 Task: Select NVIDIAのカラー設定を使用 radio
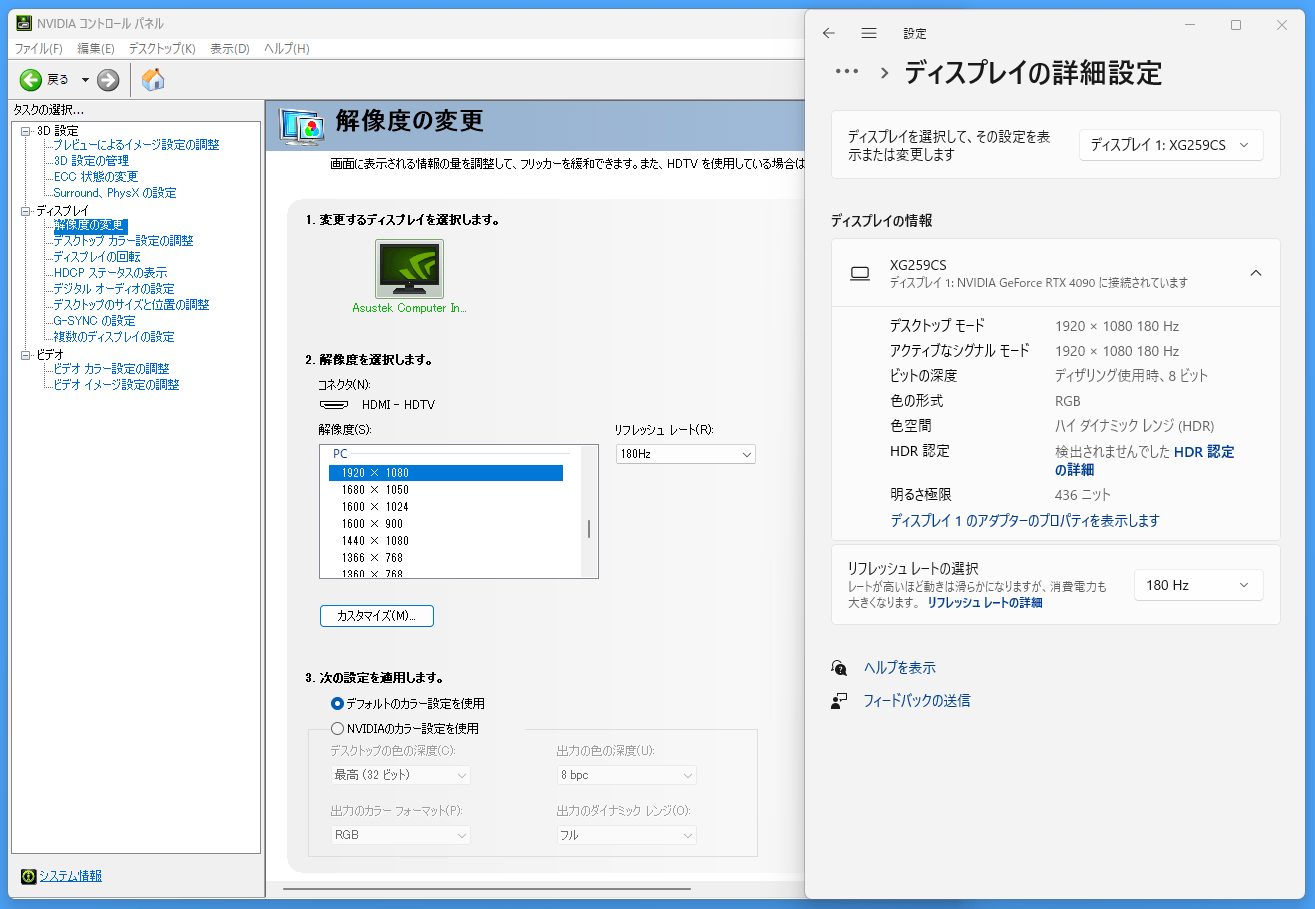pyautogui.click(x=337, y=729)
